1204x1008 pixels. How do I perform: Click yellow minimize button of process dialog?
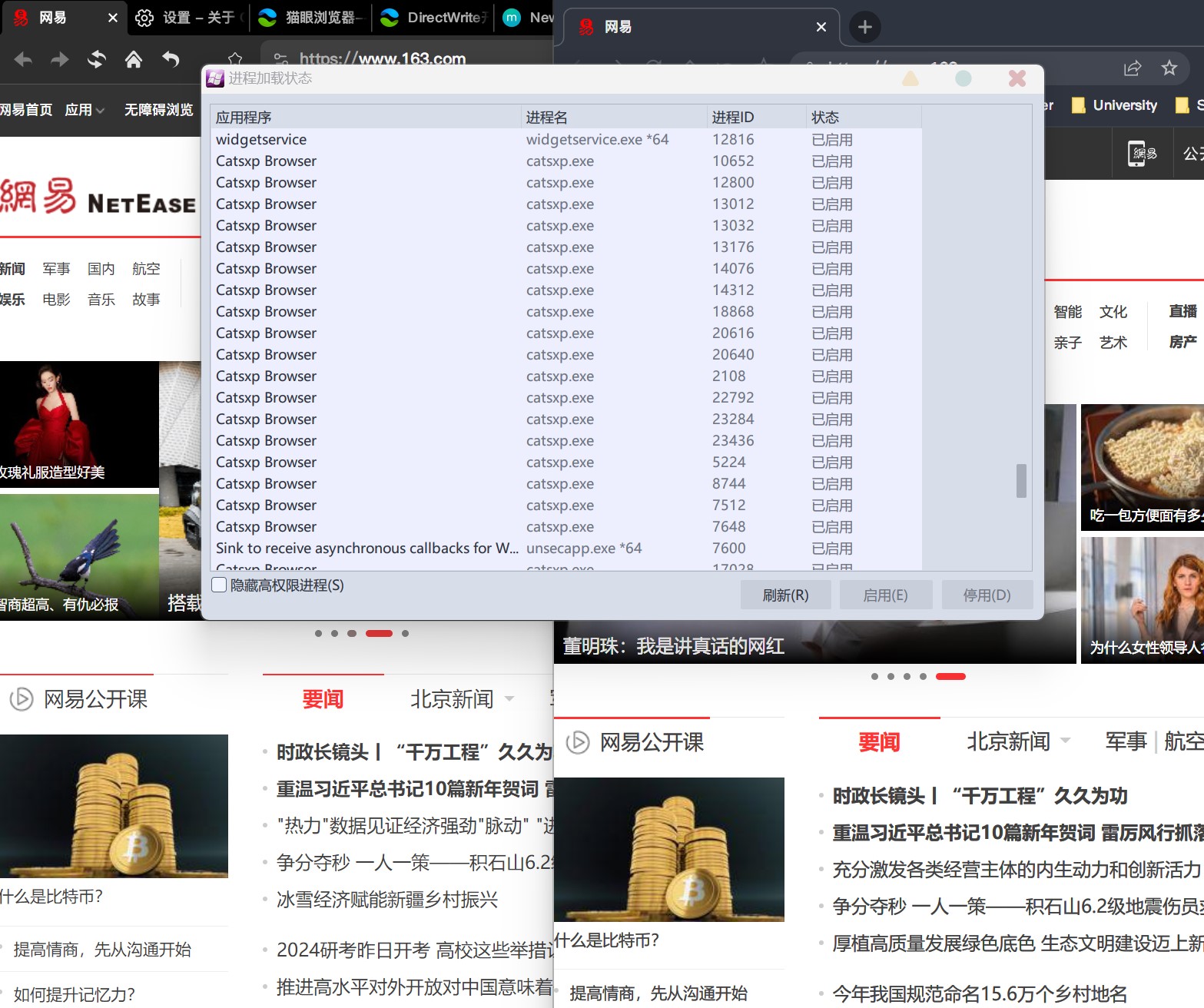pyautogui.click(x=910, y=78)
